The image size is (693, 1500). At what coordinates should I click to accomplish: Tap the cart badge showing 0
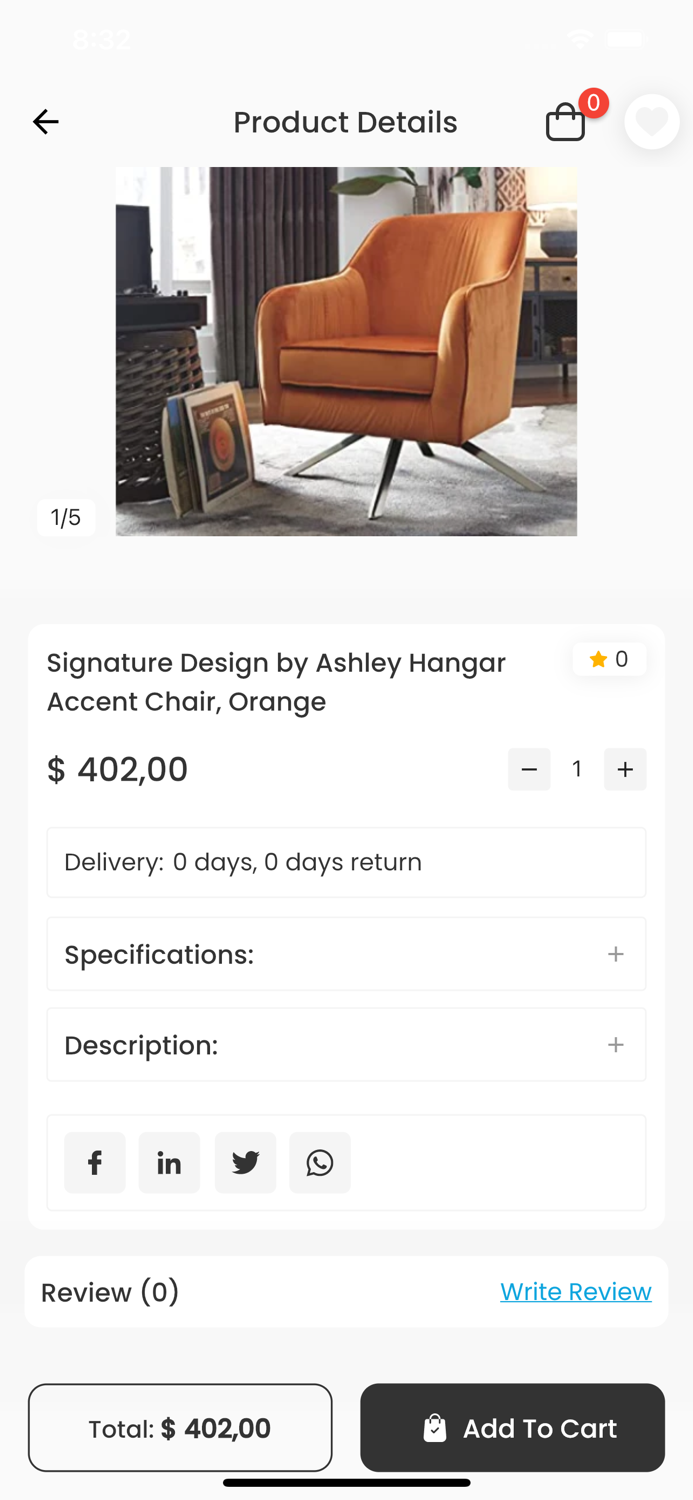coord(592,102)
